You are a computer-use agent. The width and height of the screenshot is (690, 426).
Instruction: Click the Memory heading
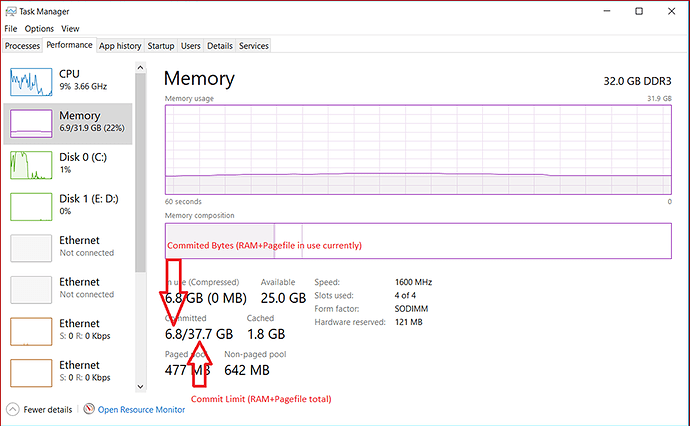pos(199,79)
